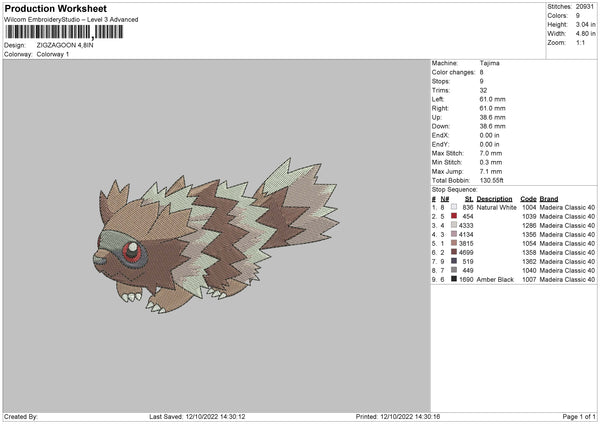Click thread code '1286'

529,225
